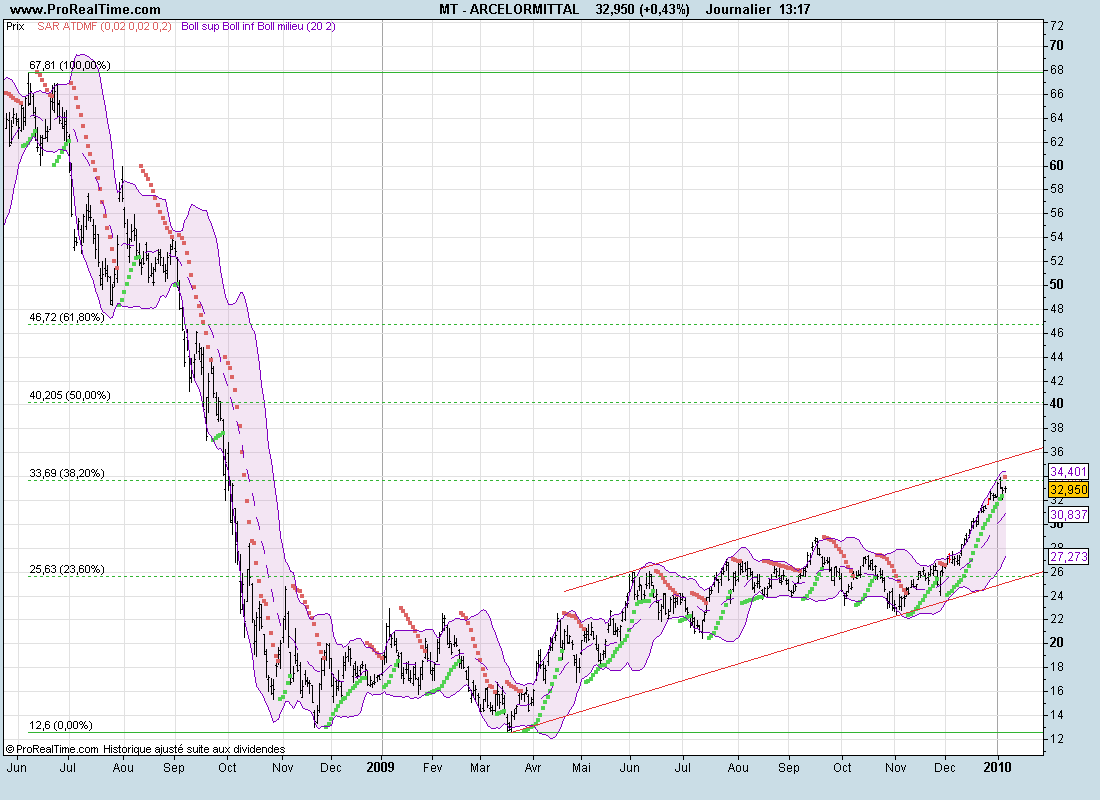Click the 12 price axis label
This screenshot has width=1100, height=800.
point(1056,739)
